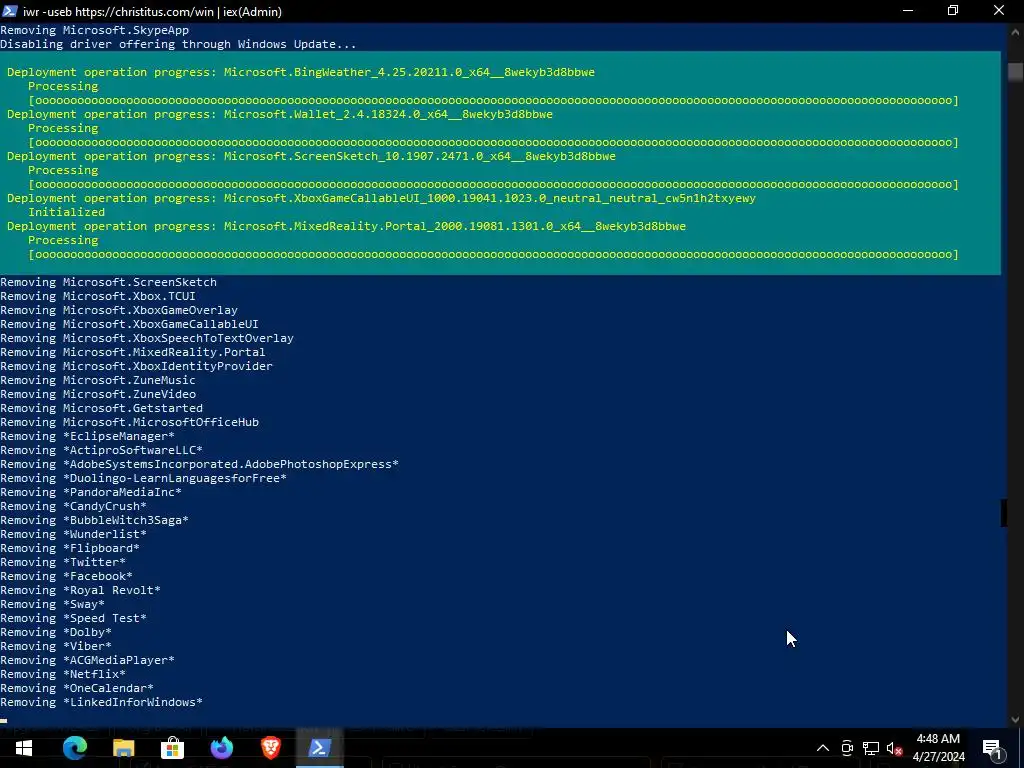Launch Microsoft Edge from the taskbar
Image resolution: width=1024 pixels, height=768 pixels.
click(x=74, y=748)
